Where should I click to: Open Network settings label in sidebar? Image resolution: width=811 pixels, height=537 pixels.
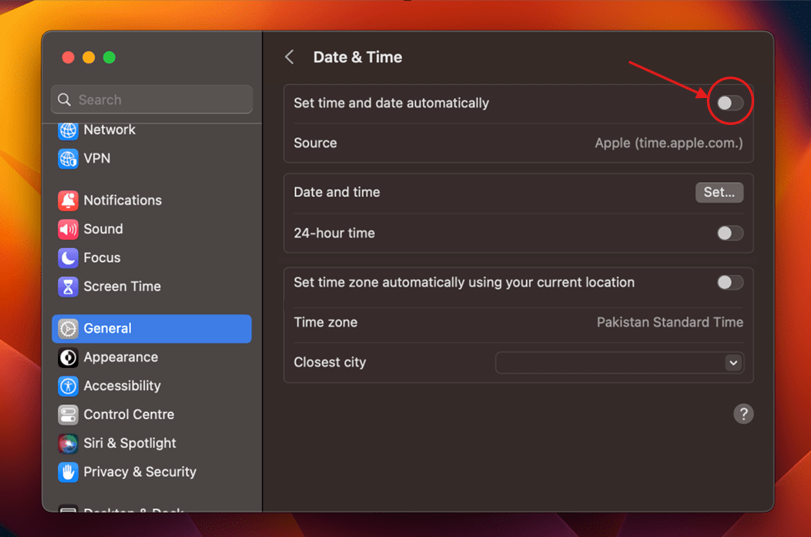(109, 130)
